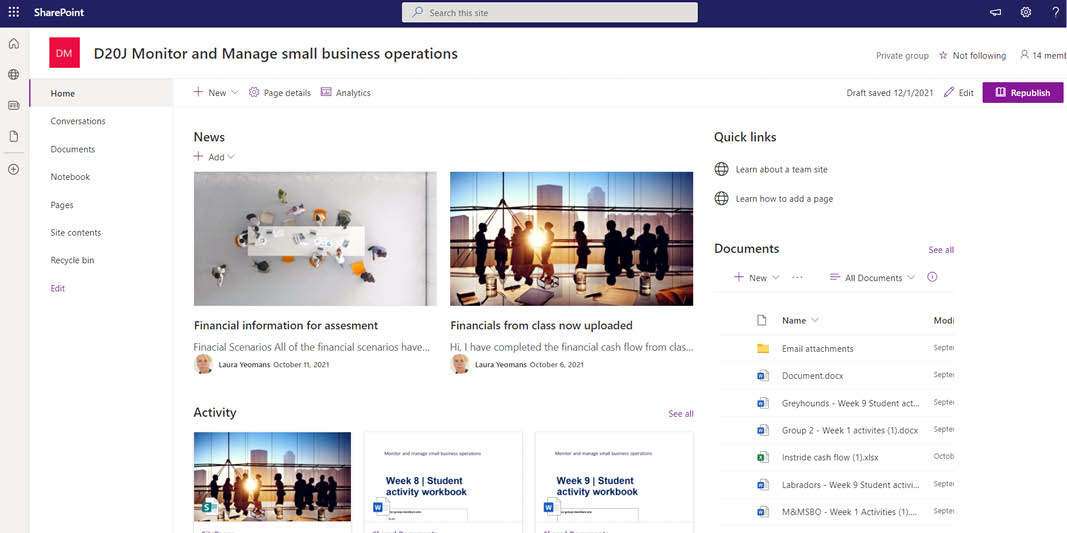Open the help question mark icon

tap(1055, 12)
